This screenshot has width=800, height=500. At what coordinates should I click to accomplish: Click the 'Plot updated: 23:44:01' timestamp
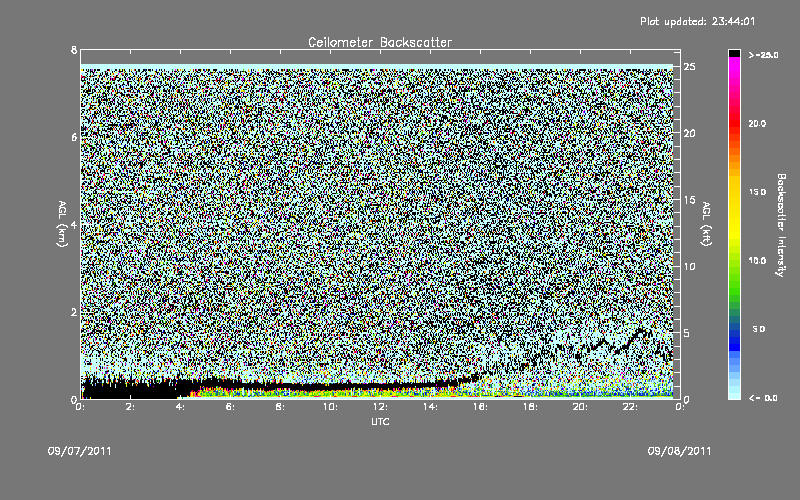pyautogui.click(x=697, y=21)
